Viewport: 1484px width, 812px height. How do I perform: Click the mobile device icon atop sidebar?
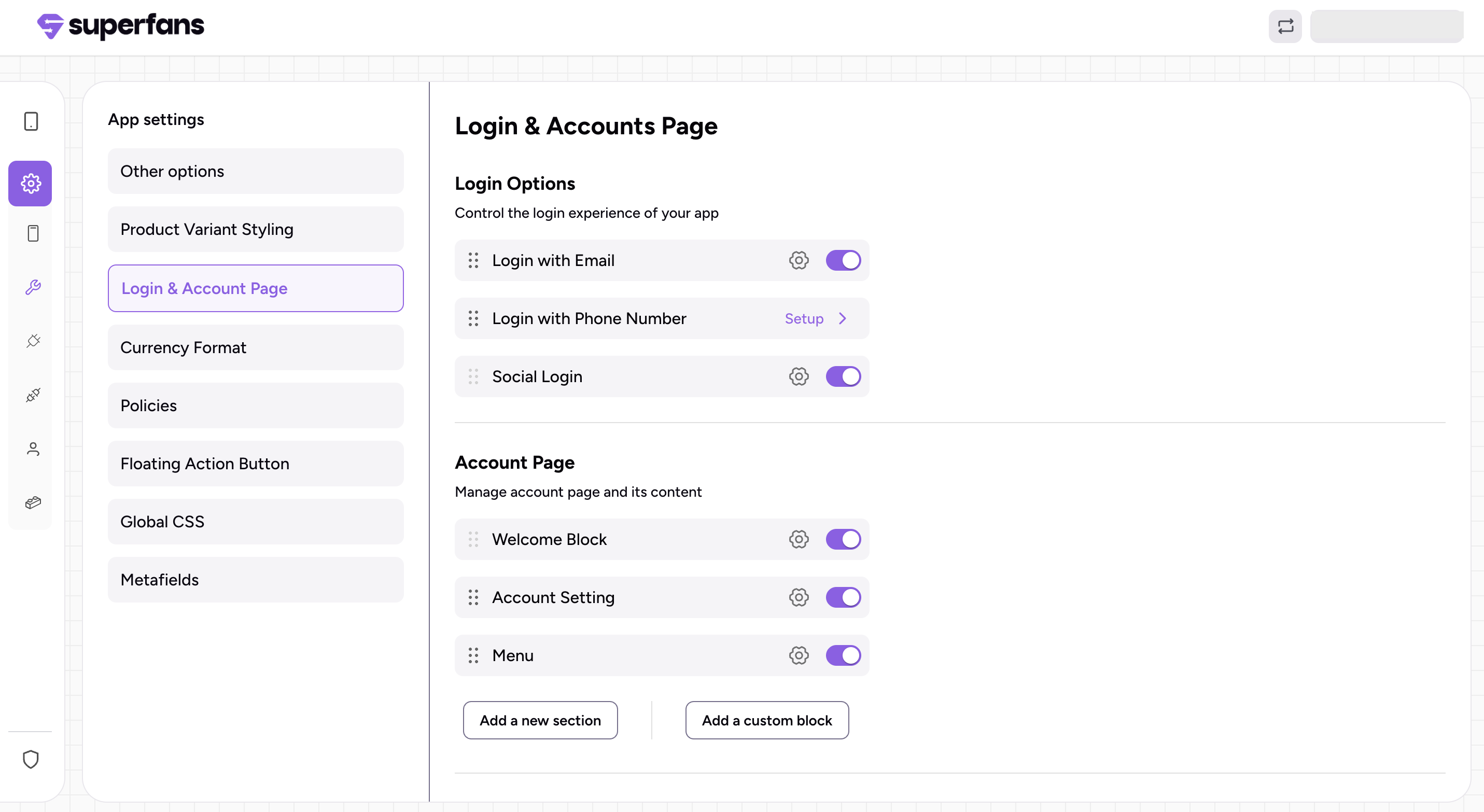[x=31, y=121]
